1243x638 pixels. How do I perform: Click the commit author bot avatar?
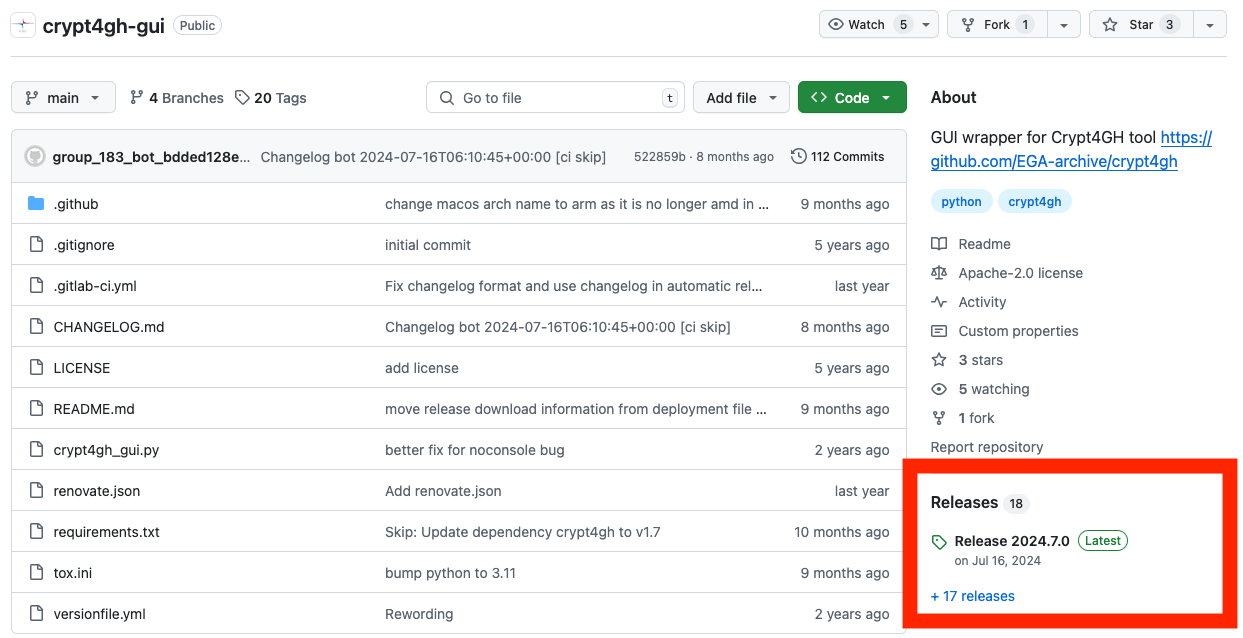tap(35, 157)
